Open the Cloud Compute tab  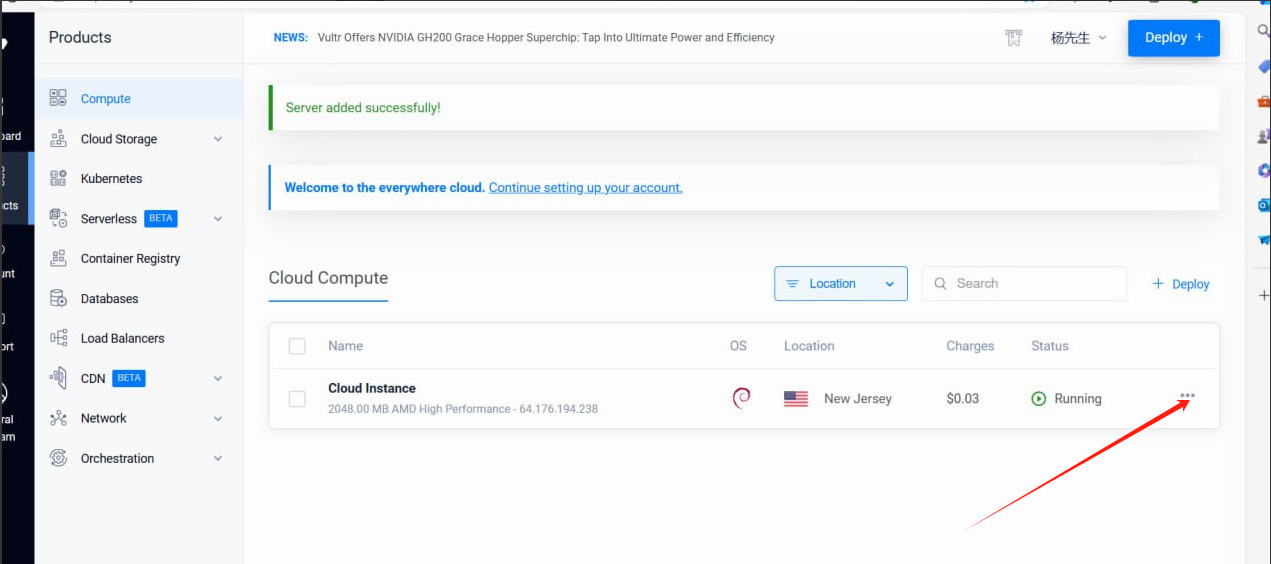[328, 278]
